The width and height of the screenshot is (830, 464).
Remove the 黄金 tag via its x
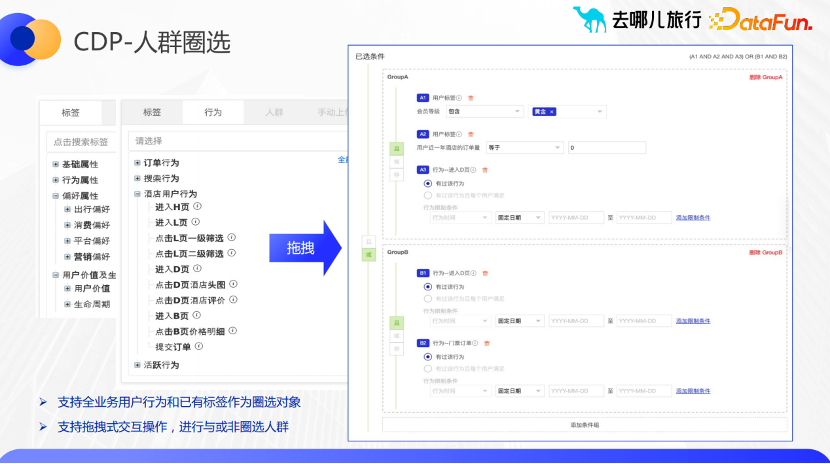[552, 112]
